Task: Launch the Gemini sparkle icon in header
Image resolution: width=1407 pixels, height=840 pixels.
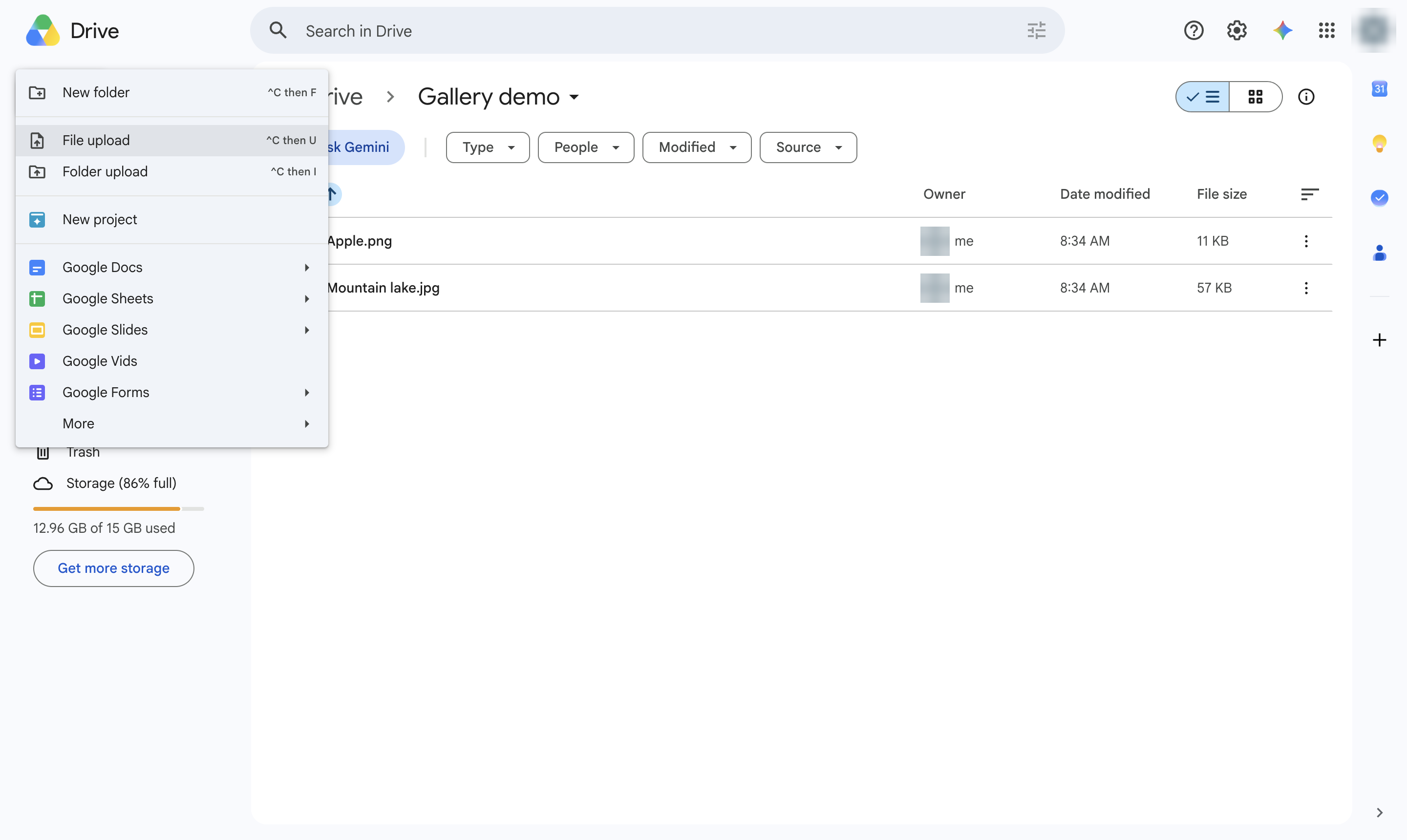Action: (x=1282, y=31)
